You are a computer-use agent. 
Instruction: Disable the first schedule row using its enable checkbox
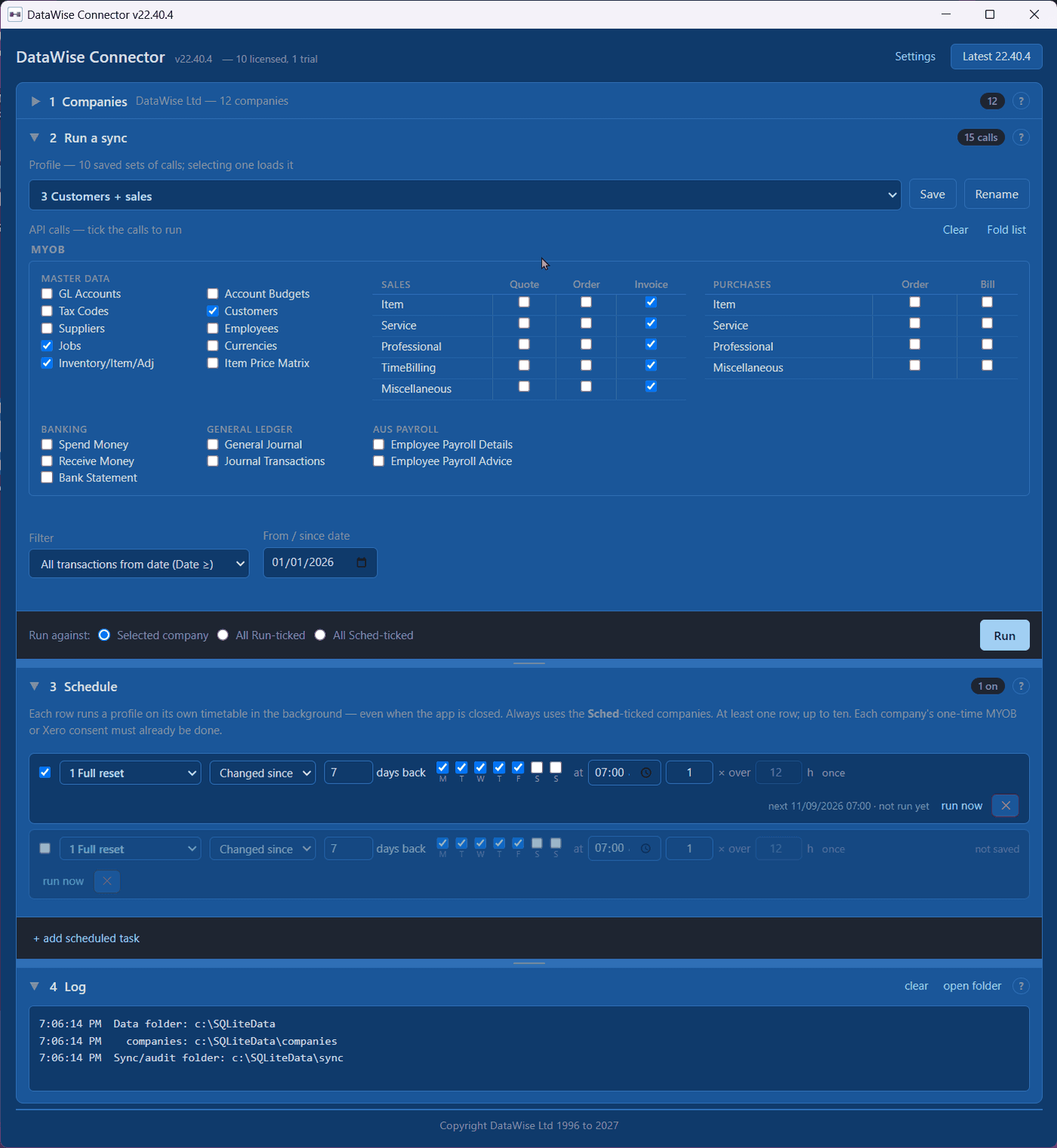[45, 772]
